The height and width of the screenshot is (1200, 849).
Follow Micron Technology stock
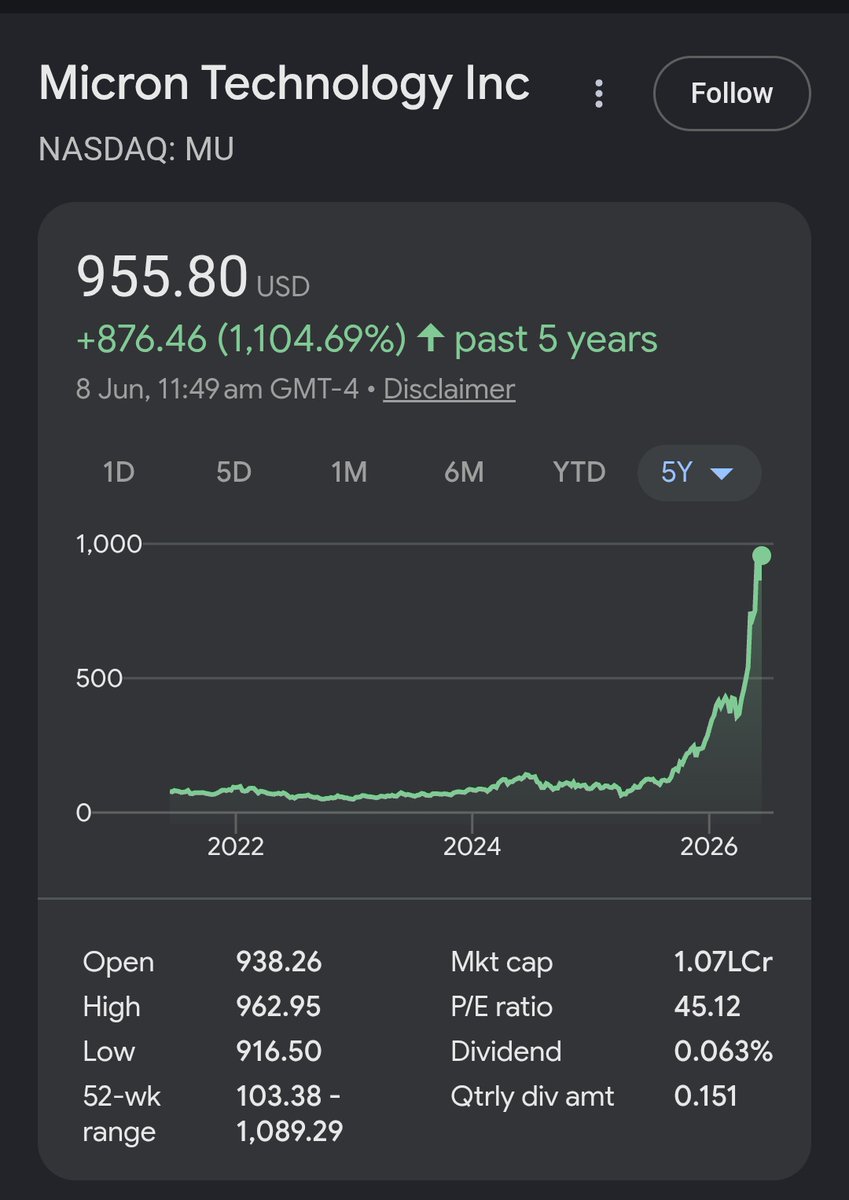(732, 93)
